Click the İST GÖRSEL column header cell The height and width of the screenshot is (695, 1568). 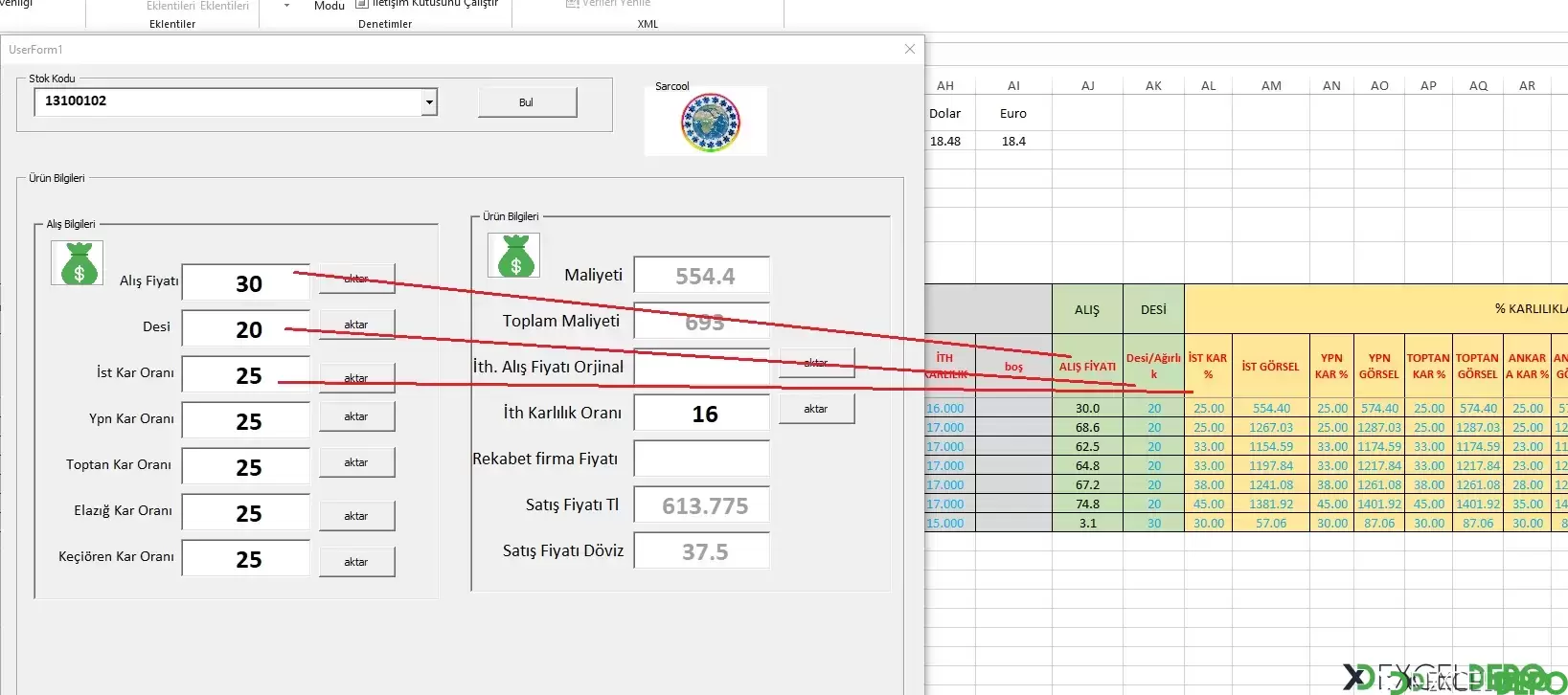pos(1271,367)
